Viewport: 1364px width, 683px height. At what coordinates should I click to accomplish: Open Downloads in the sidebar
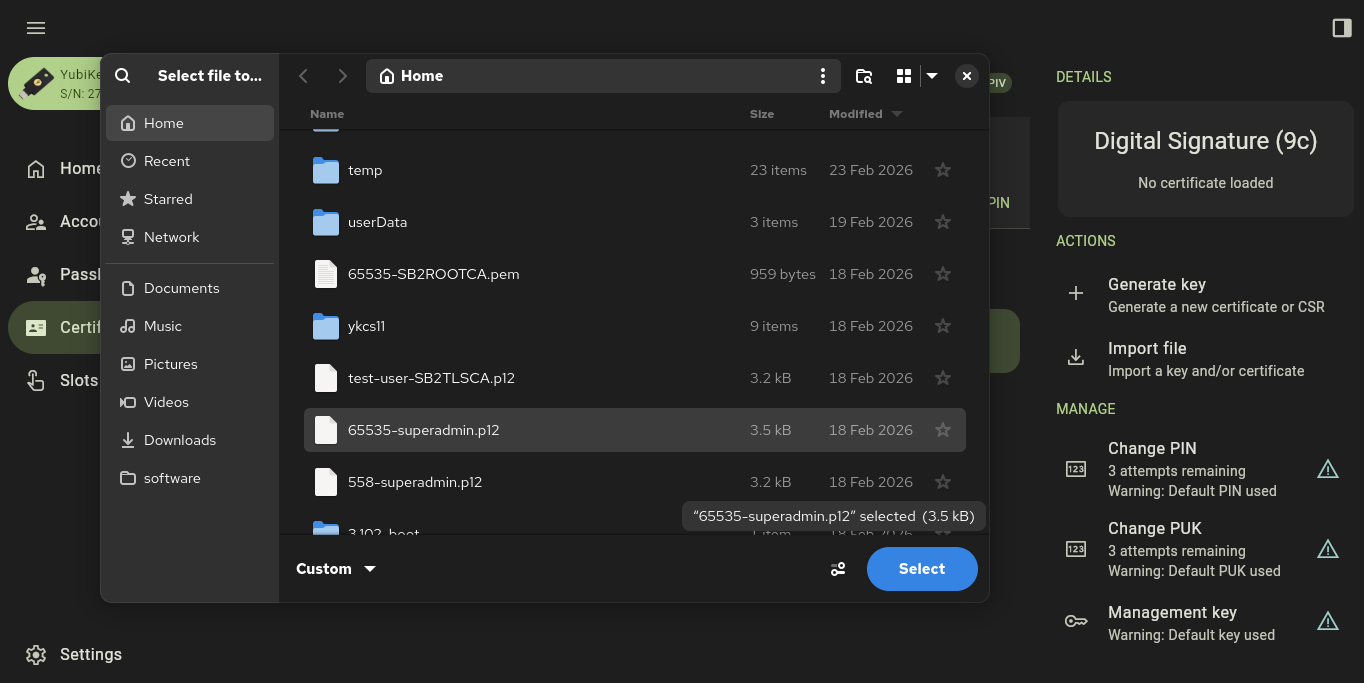[180, 440]
